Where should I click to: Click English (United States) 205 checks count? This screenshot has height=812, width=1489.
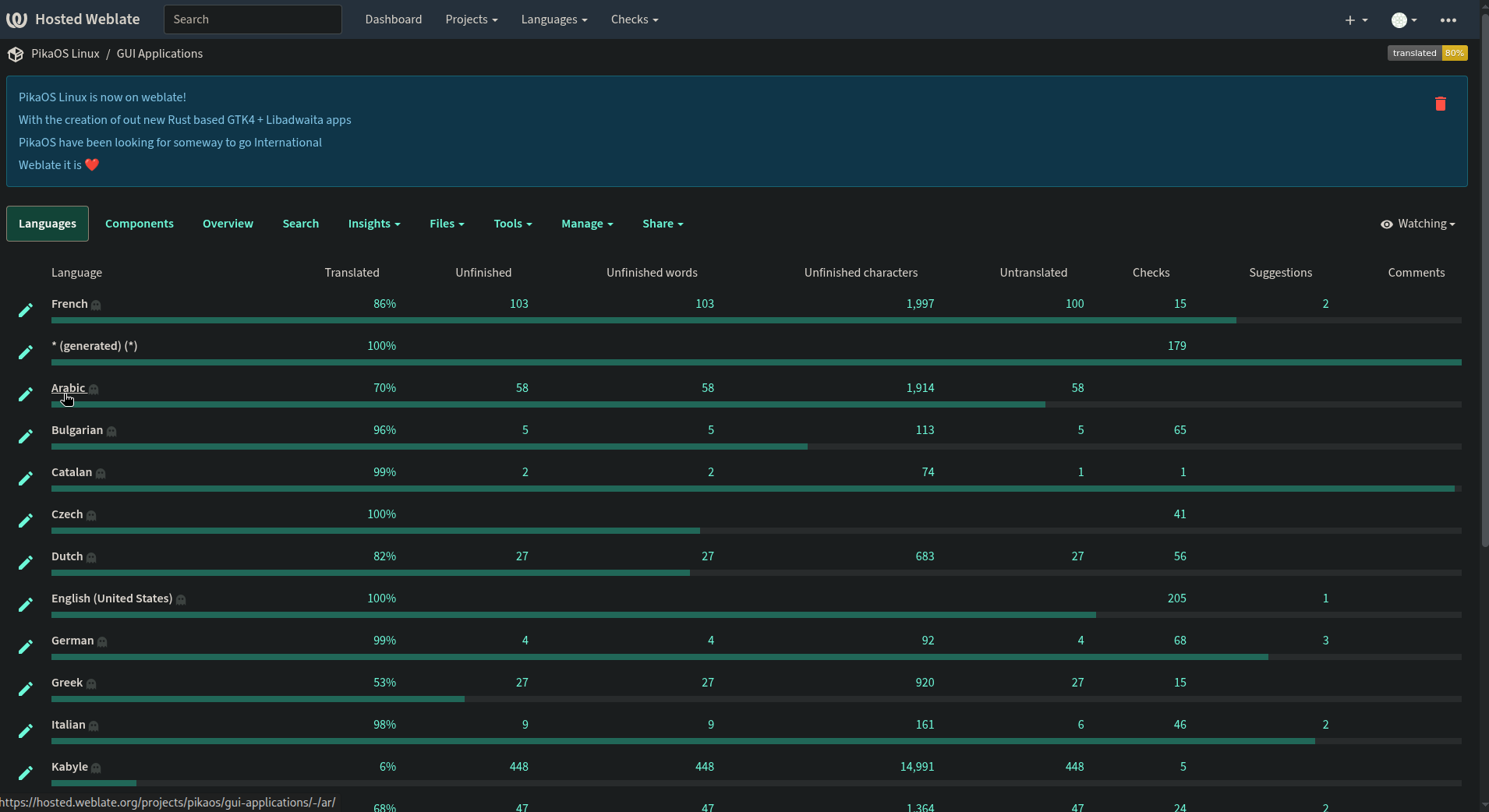pos(1177,598)
